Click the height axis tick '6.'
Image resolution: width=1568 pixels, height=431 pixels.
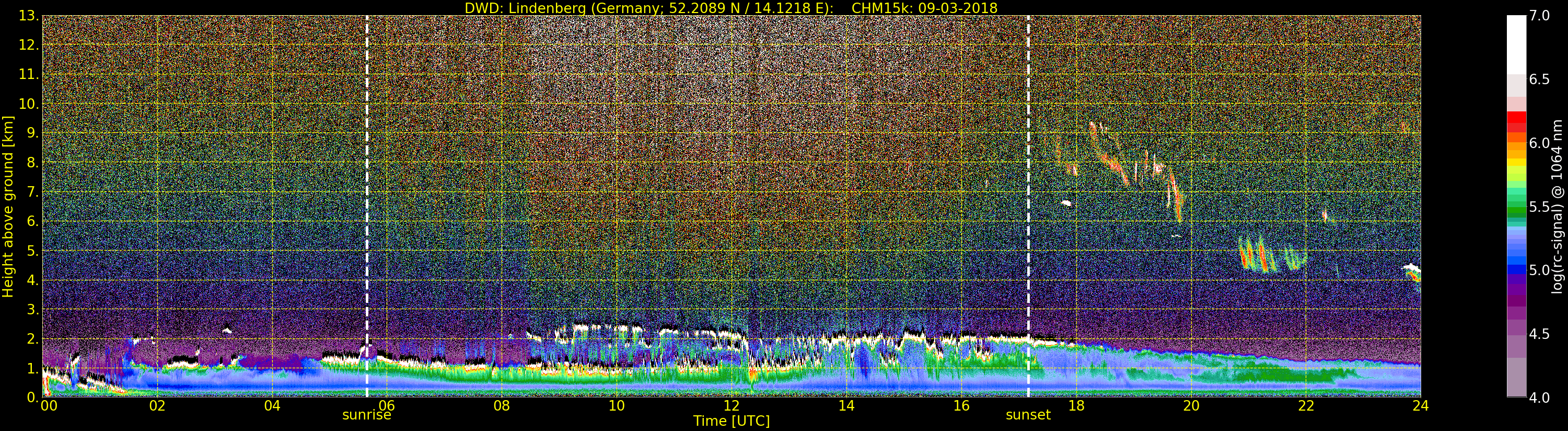pos(33,222)
